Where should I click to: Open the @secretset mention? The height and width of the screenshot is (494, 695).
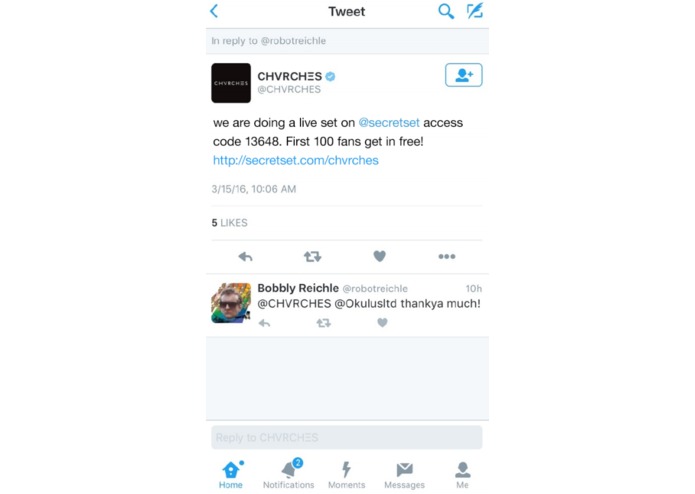pos(389,123)
